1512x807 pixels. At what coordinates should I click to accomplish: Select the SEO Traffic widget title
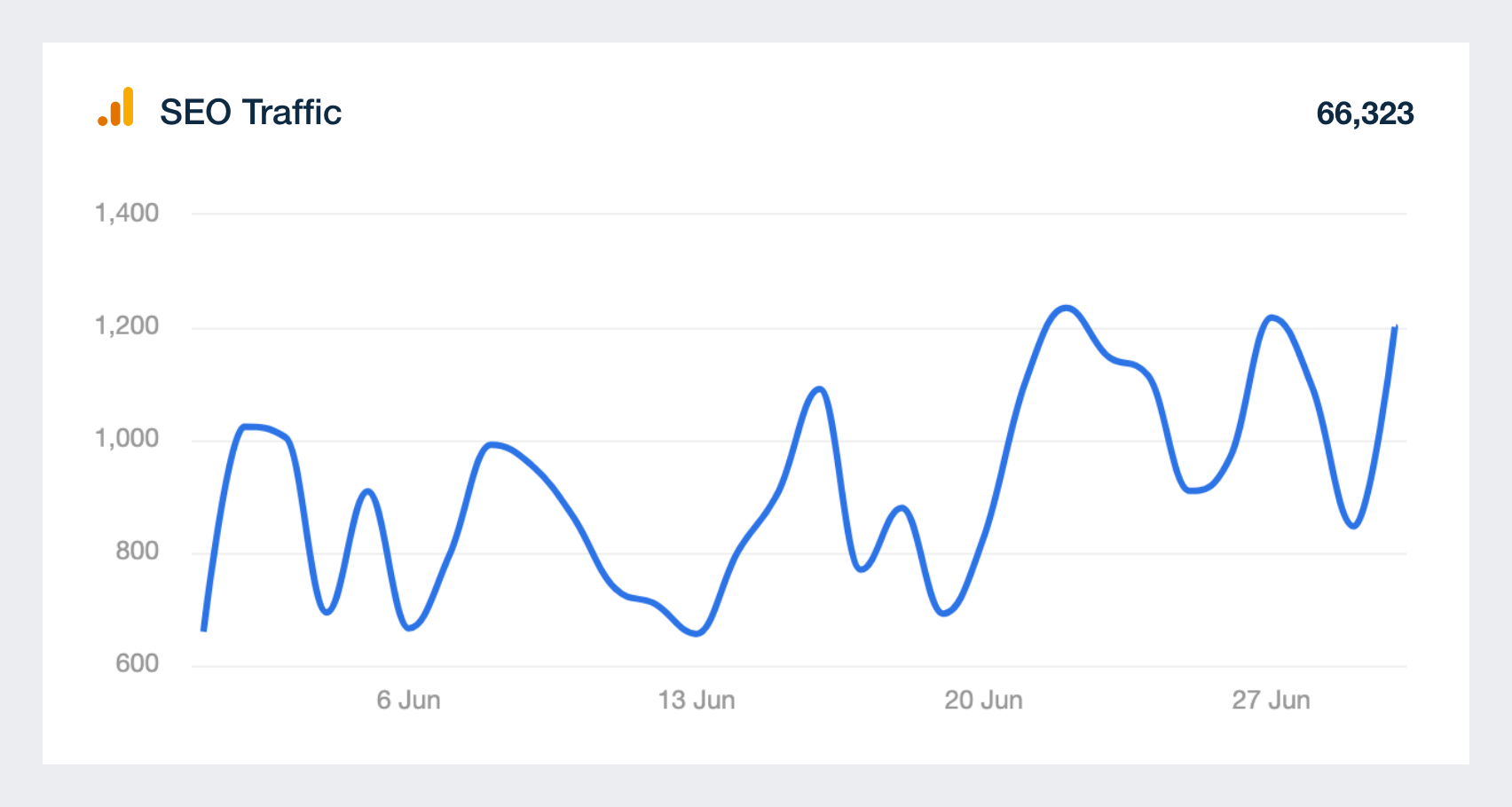[x=250, y=113]
